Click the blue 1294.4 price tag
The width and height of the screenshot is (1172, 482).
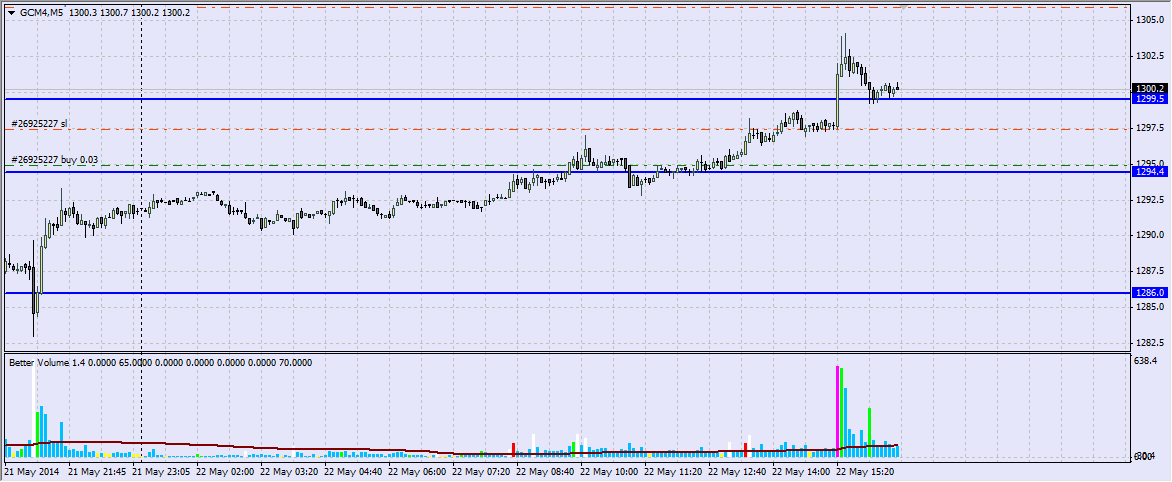[x=1150, y=172]
